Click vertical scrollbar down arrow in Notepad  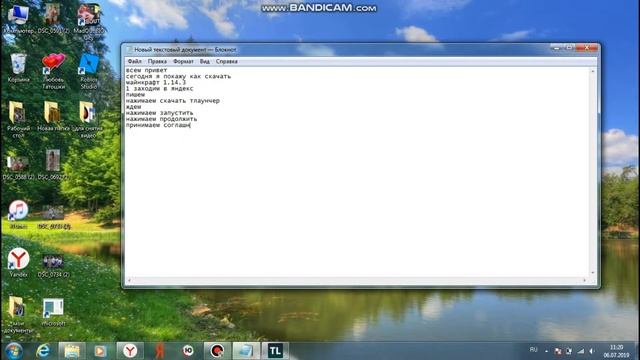[593, 273]
